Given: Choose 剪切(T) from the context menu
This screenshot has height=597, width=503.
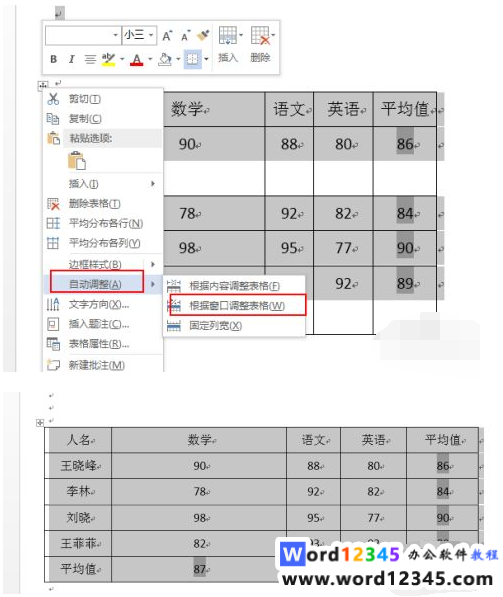Looking at the screenshot, I should 85,99.
